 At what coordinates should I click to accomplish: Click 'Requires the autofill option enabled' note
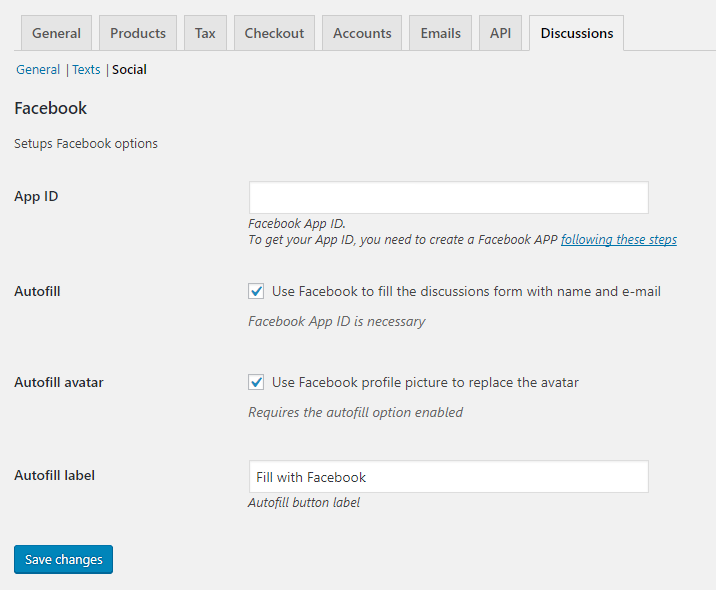[355, 412]
